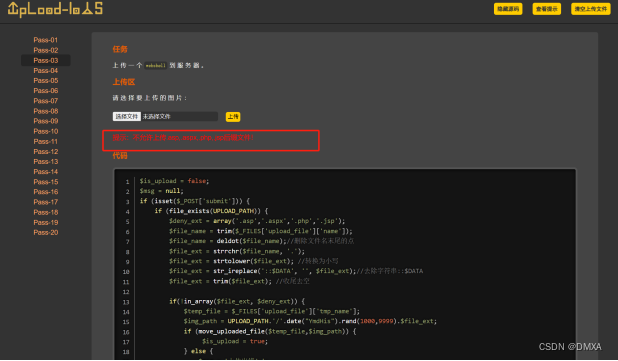The width and height of the screenshot is (618, 361).
Task: Go to Pass-12 level
Action: pos(46,151)
